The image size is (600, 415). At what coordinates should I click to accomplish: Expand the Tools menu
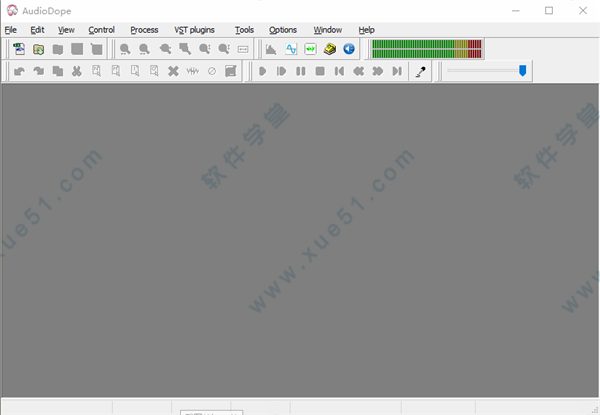point(244,30)
